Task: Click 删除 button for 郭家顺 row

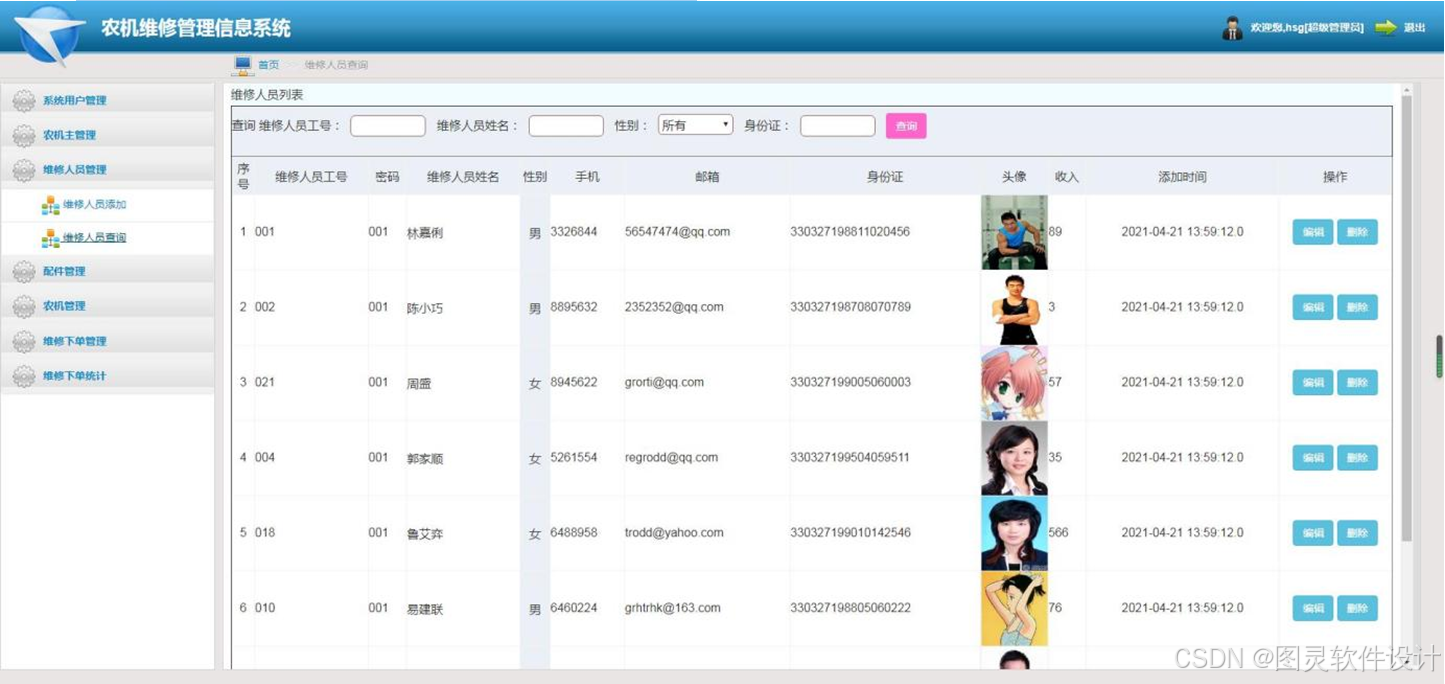Action: pyautogui.click(x=1357, y=457)
